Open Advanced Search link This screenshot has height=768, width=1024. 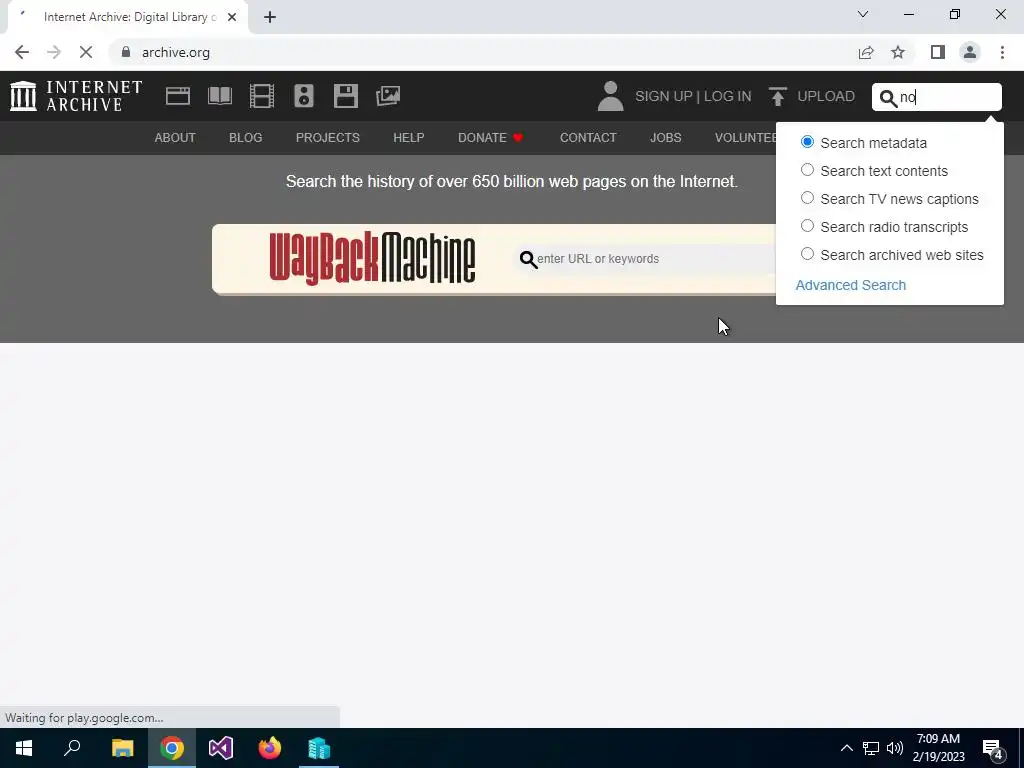click(850, 285)
